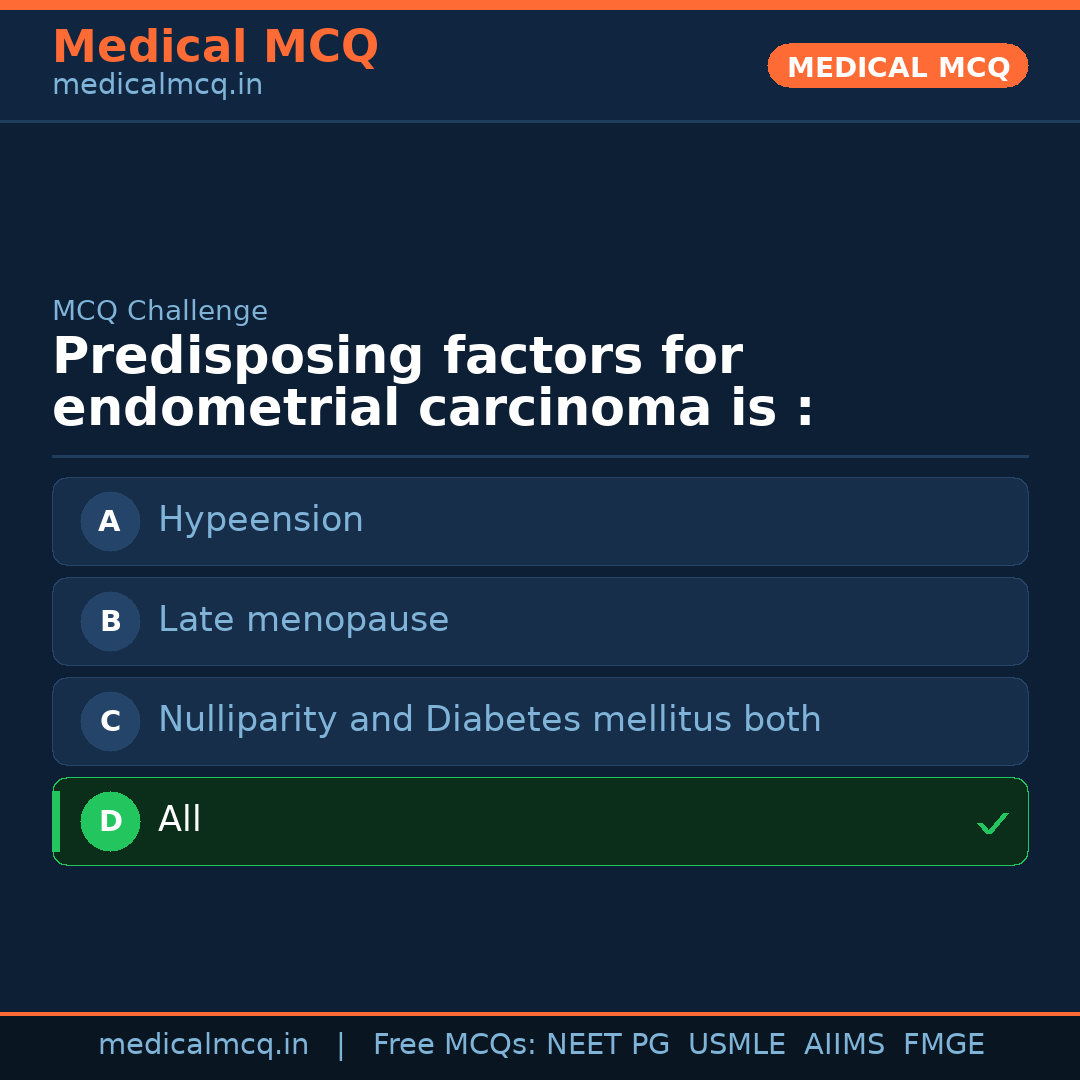Click the endometrial carcinoma question heading

[x=432, y=383]
